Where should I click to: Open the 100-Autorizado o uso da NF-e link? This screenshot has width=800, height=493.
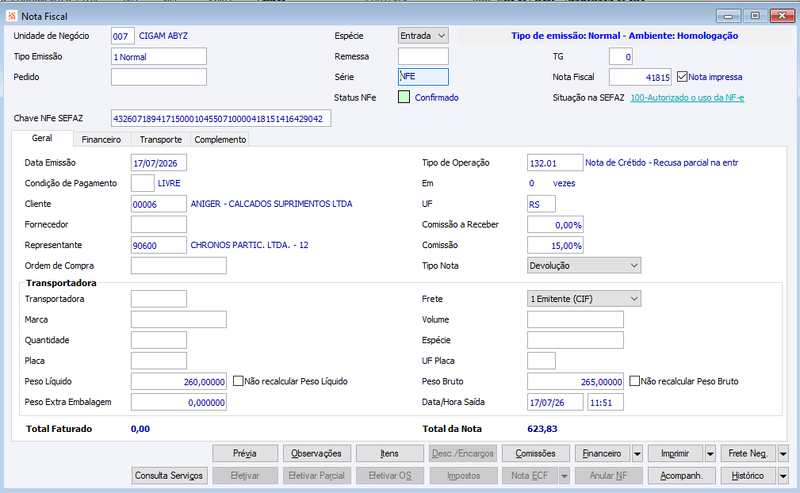click(x=687, y=97)
